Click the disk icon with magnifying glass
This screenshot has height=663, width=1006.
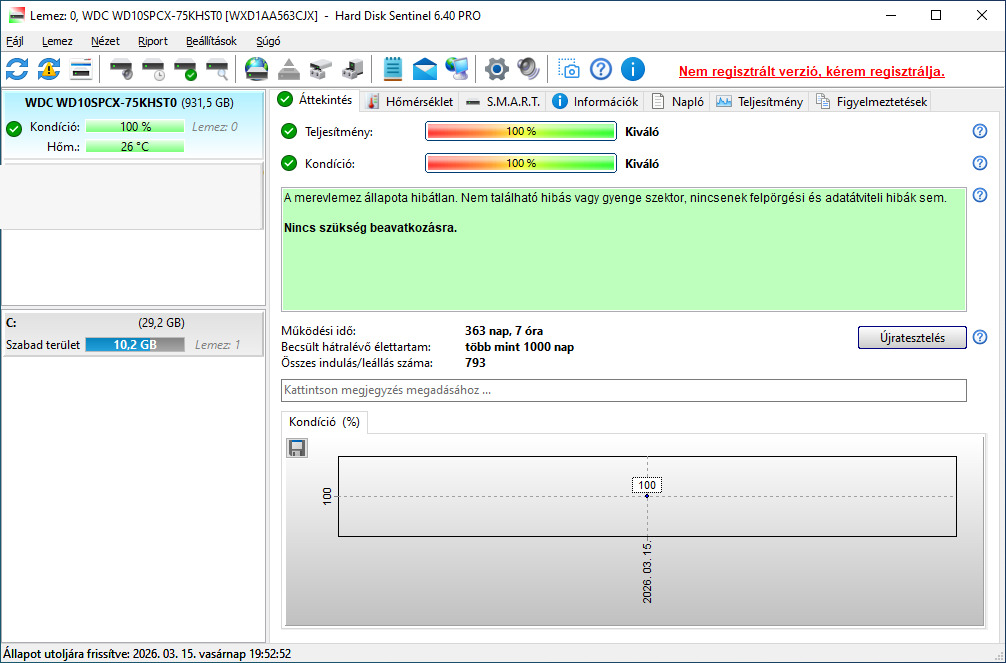point(217,69)
